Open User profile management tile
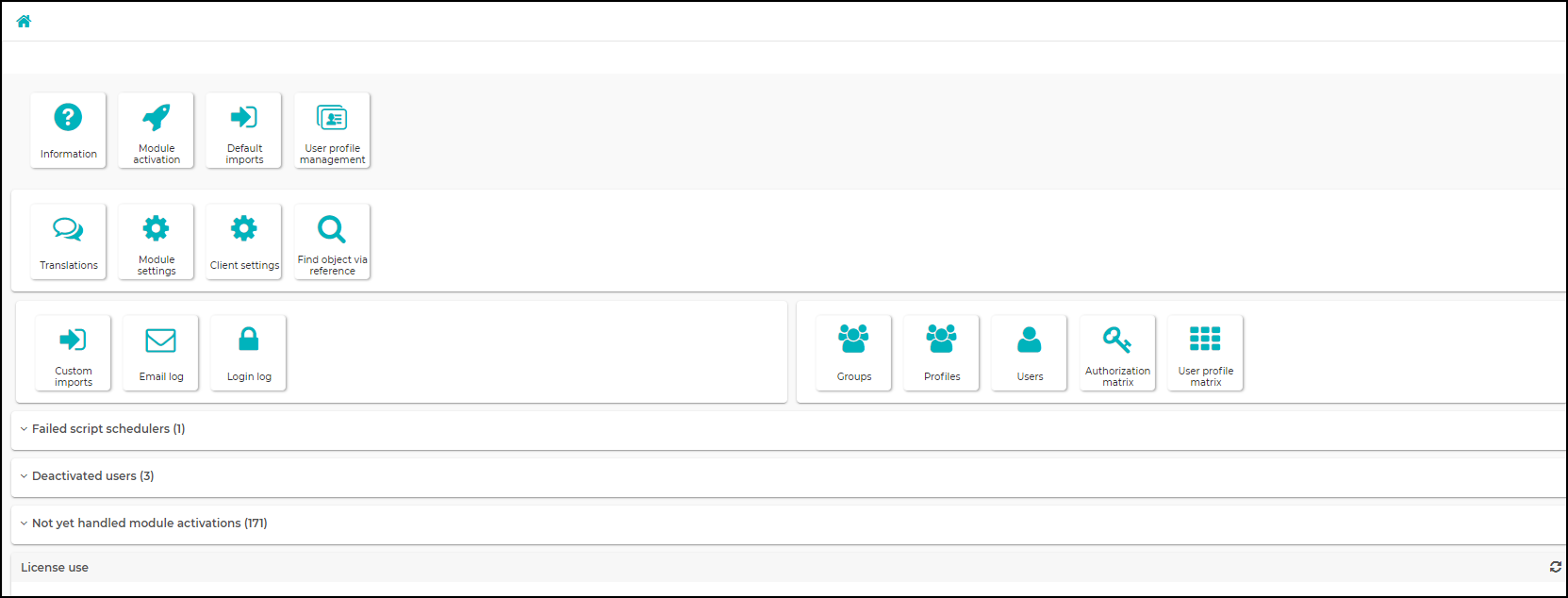 pos(332,130)
